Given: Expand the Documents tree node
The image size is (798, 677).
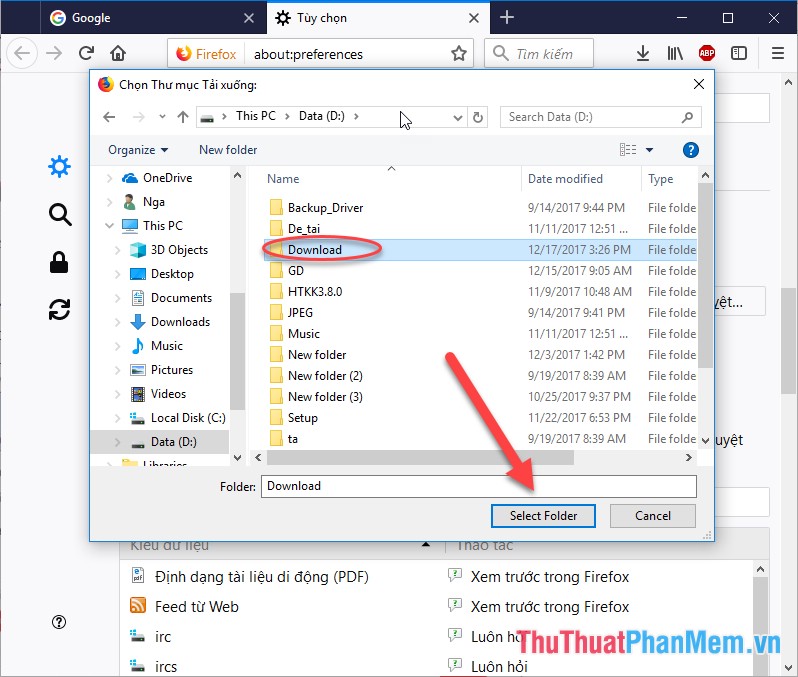Looking at the screenshot, I should pos(118,298).
